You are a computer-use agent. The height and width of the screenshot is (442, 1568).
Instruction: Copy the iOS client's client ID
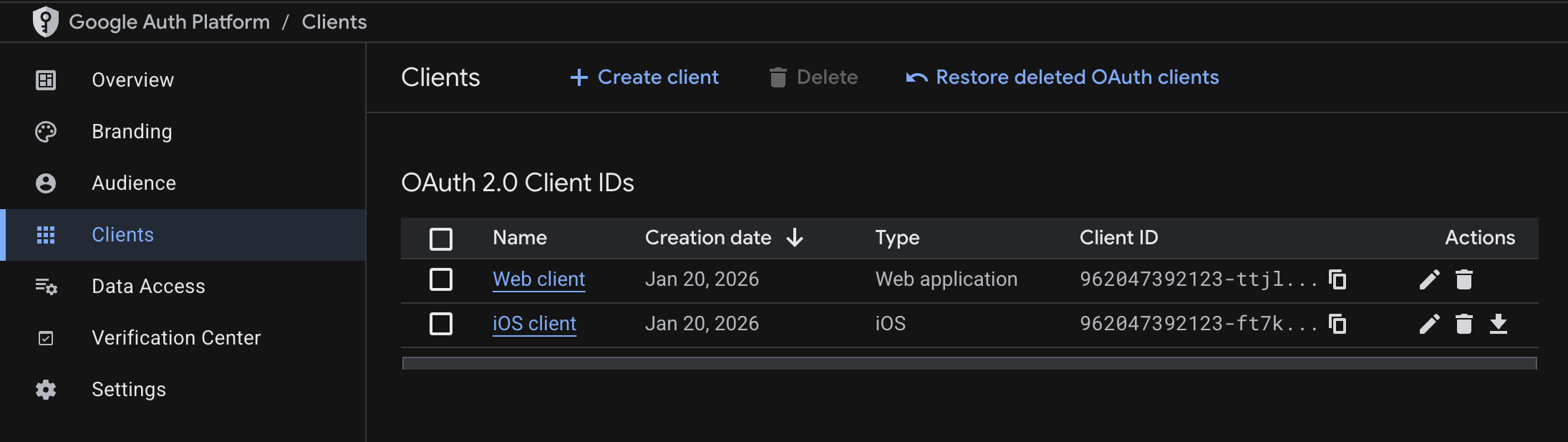pyautogui.click(x=1337, y=324)
